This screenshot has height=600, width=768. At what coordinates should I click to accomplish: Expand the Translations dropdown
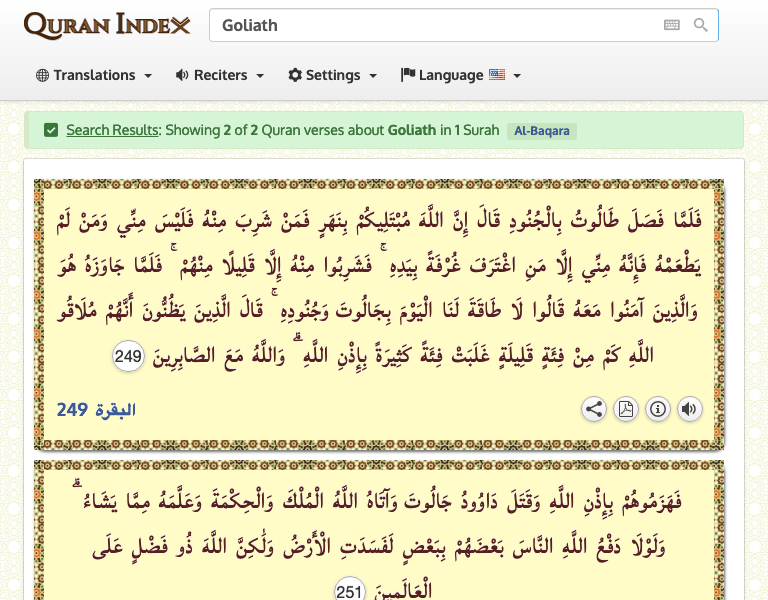[93, 75]
